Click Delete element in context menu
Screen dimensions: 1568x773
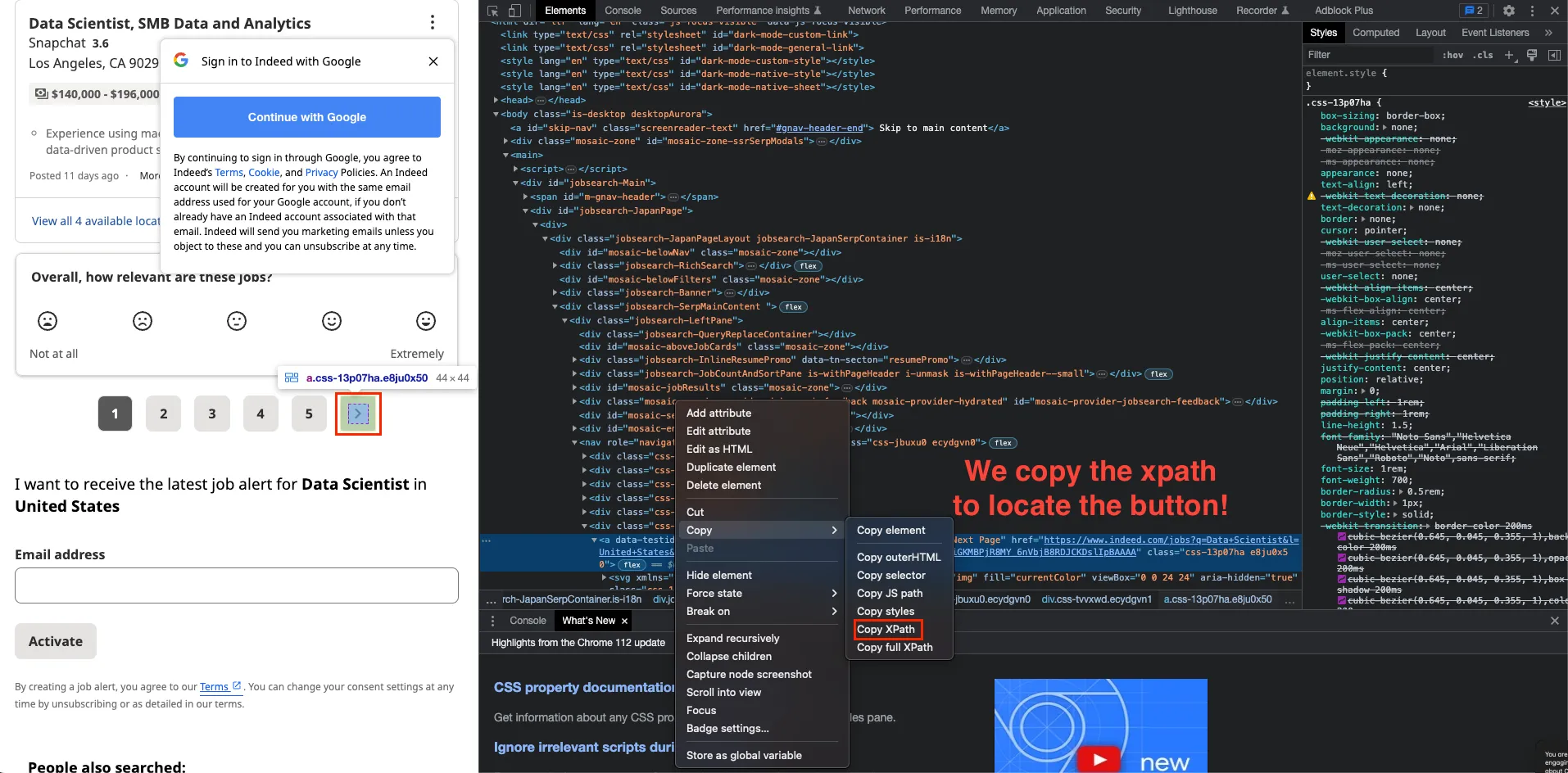pyautogui.click(x=723, y=486)
